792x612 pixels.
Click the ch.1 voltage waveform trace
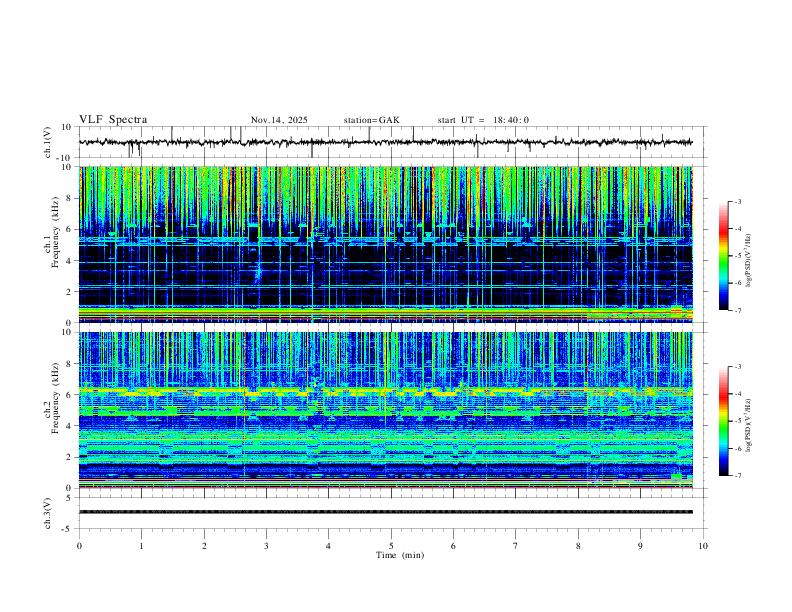(385, 142)
